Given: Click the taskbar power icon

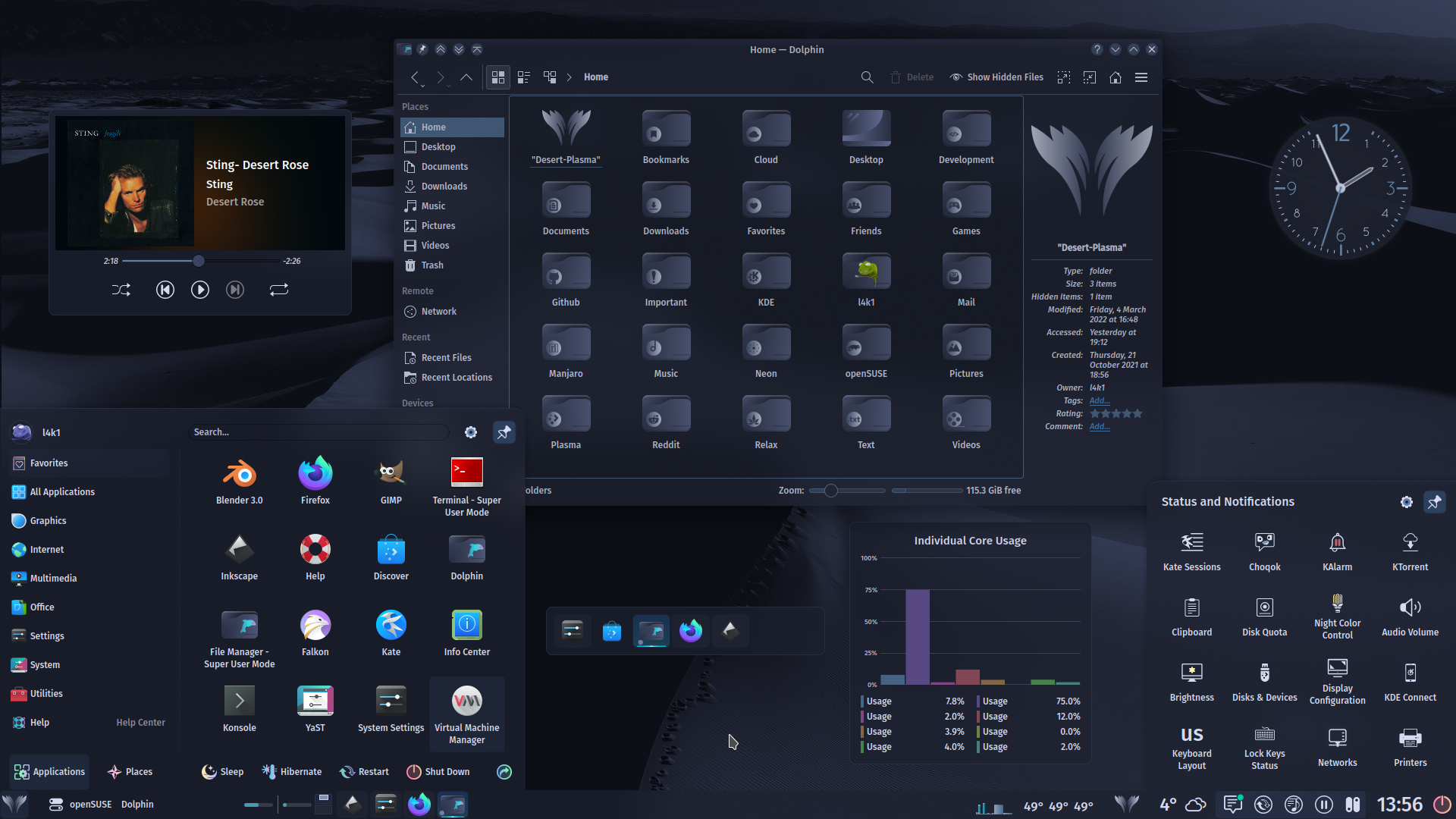Looking at the screenshot, I should pos(1442,805).
